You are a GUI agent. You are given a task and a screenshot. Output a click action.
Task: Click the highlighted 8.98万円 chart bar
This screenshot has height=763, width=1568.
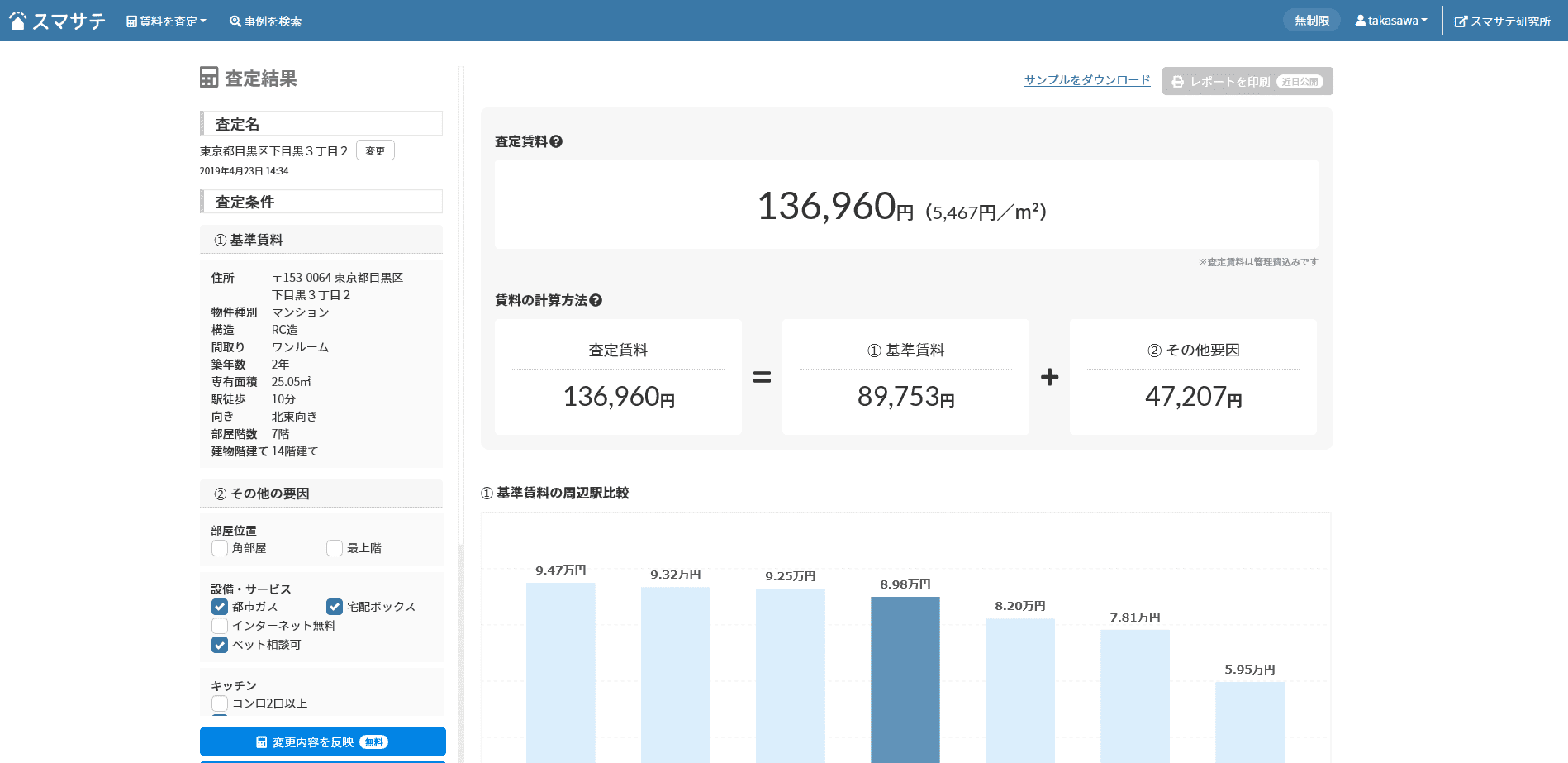pyautogui.click(x=905, y=680)
